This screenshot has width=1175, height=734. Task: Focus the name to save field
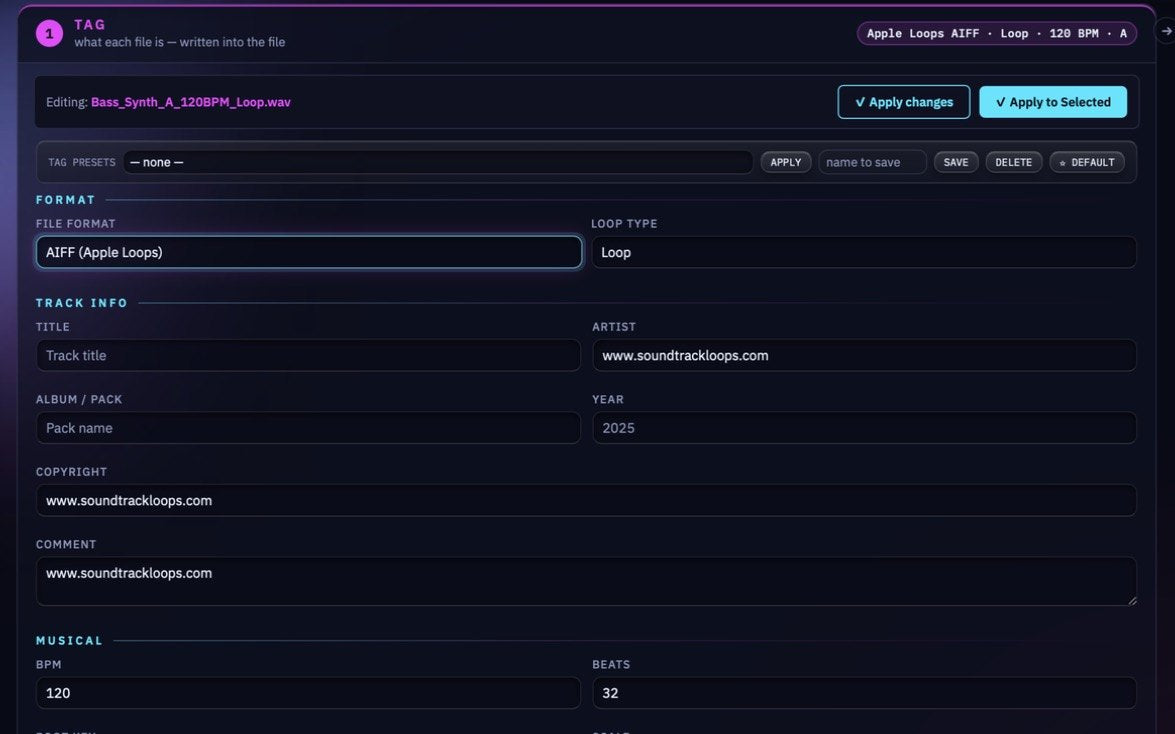pos(872,162)
